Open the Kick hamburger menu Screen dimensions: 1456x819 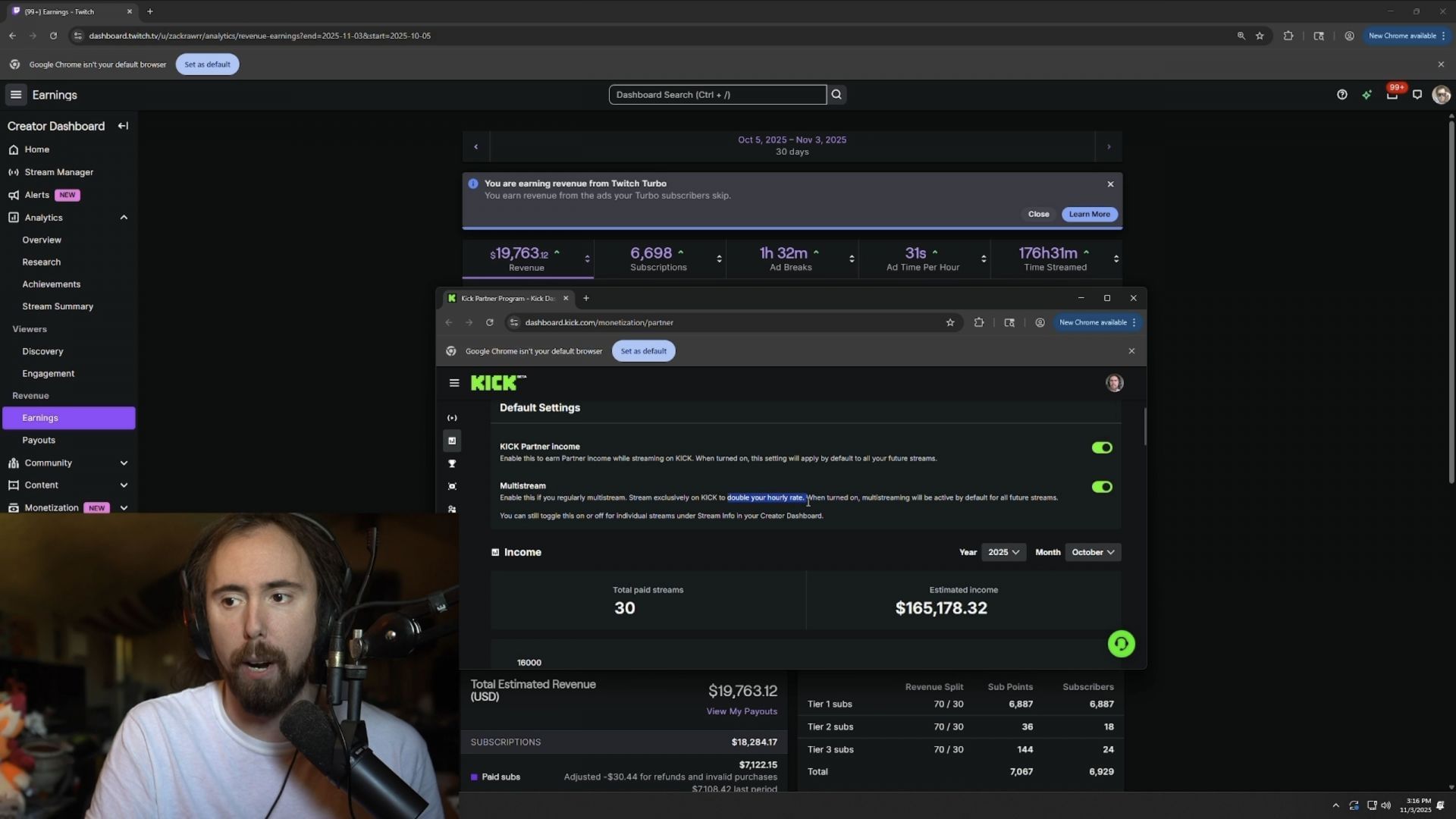(454, 383)
